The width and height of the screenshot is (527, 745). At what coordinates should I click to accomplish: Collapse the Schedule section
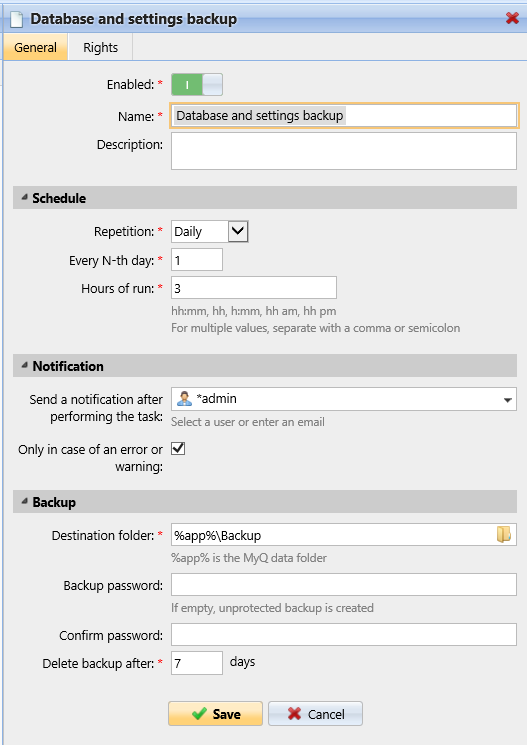(x=25, y=197)
